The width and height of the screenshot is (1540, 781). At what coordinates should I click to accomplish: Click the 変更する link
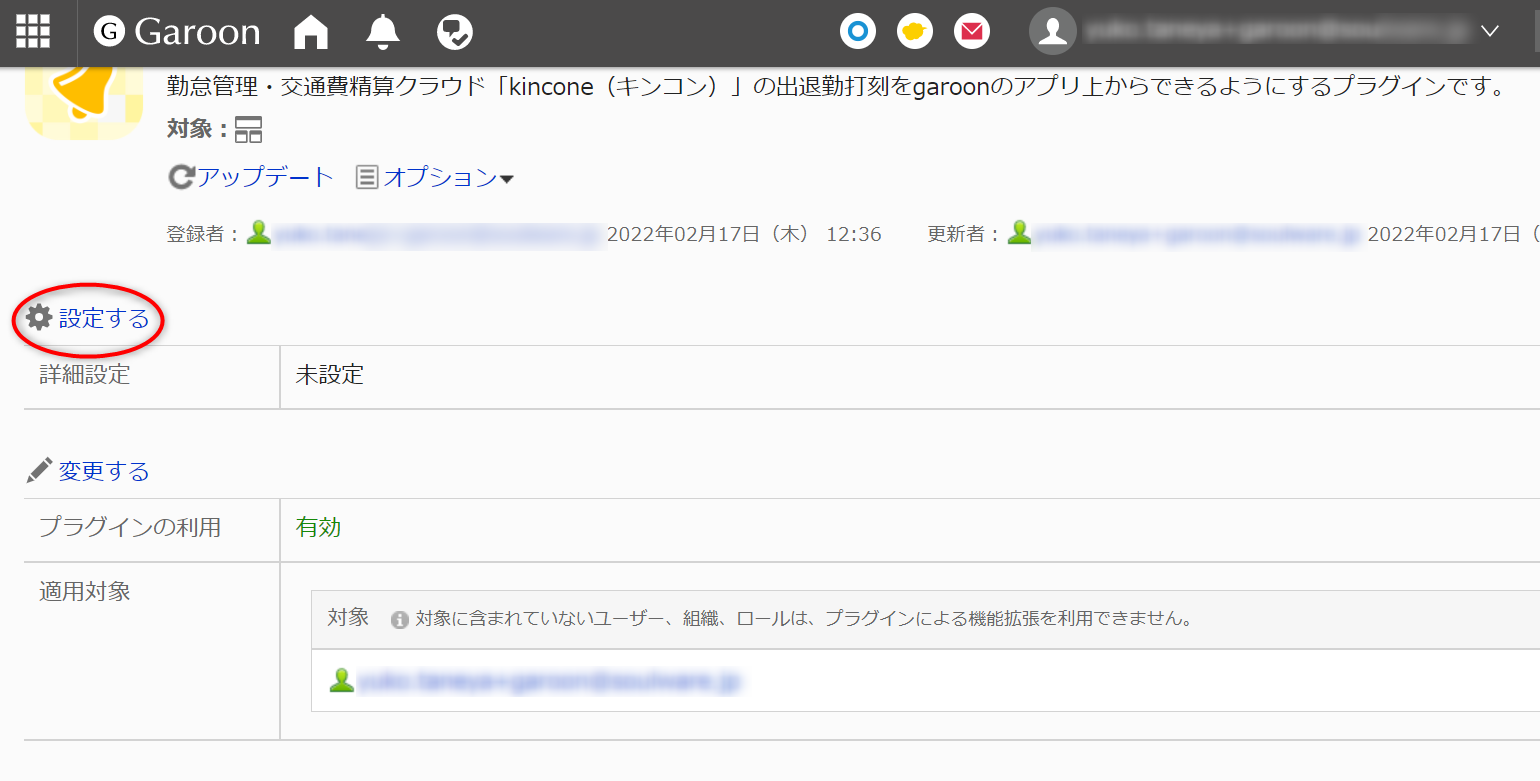pos(104,471)
